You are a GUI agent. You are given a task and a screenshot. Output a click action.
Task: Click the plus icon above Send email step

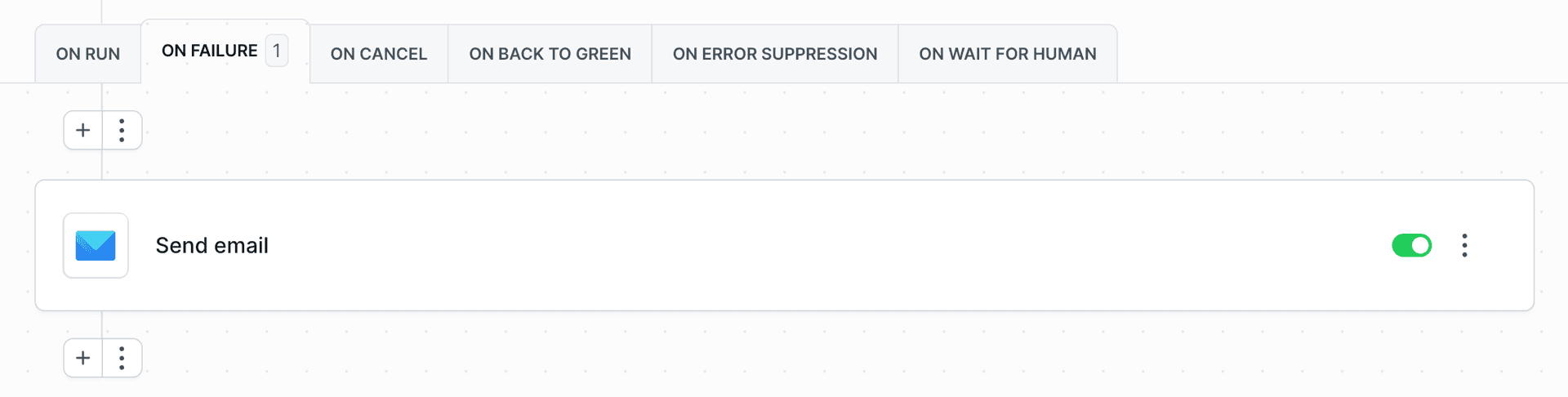click(82, 131)
